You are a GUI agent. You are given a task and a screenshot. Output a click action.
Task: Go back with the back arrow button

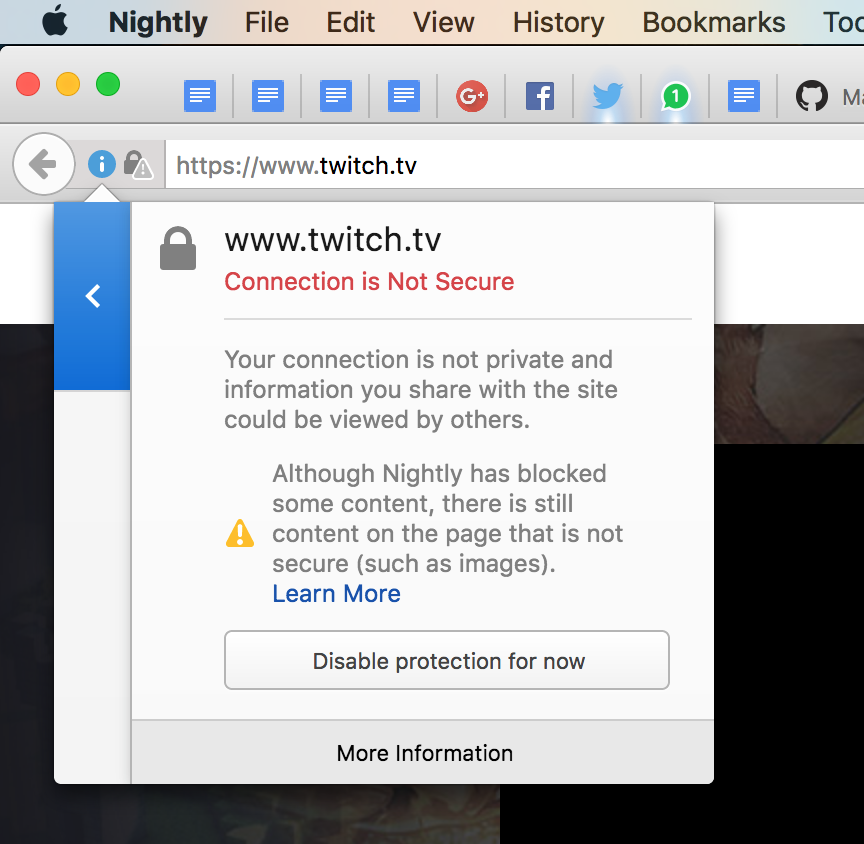43,164
